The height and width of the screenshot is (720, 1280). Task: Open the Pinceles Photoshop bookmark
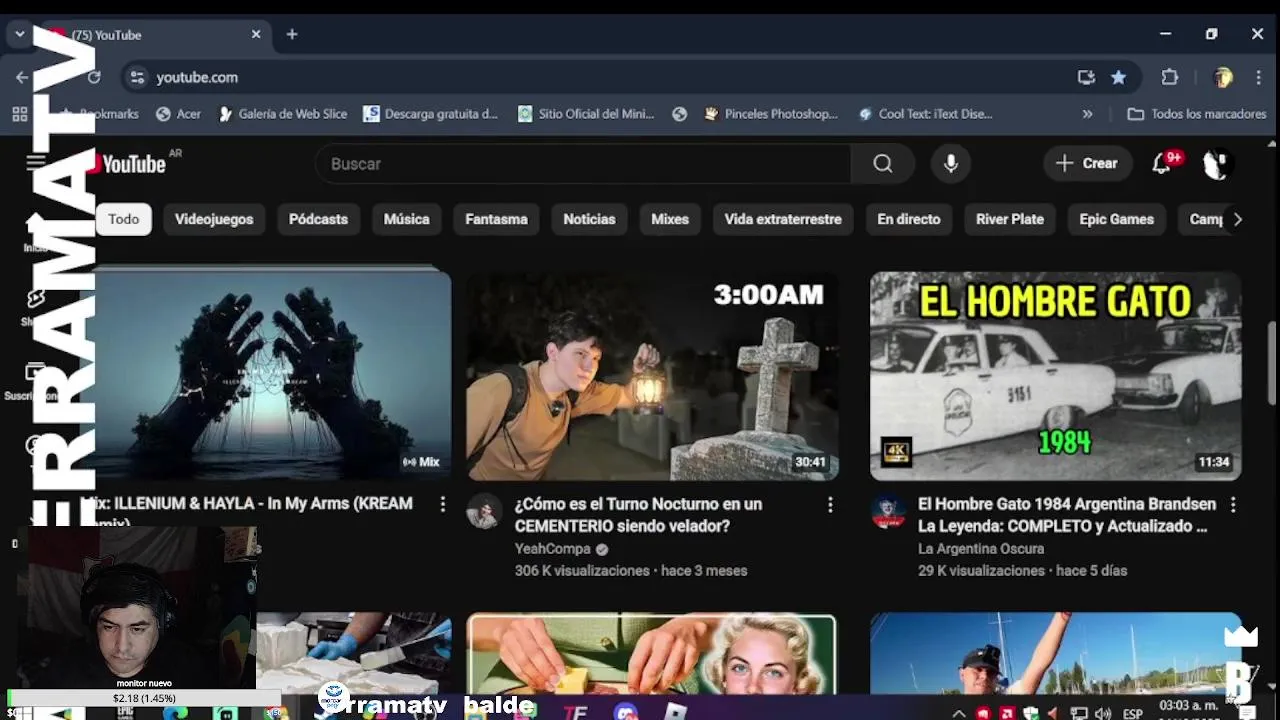pyautogui.click(x=770, y=114)
